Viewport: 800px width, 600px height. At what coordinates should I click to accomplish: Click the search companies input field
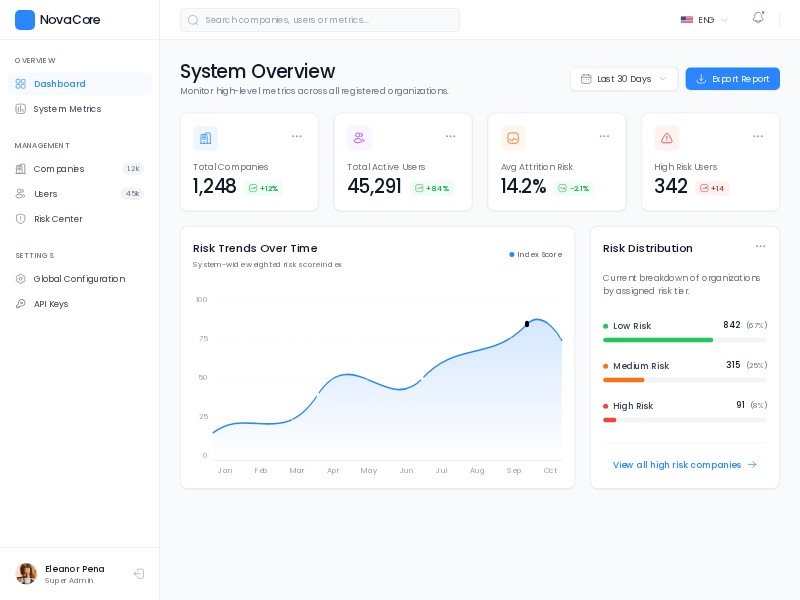[x=320, y=20]
